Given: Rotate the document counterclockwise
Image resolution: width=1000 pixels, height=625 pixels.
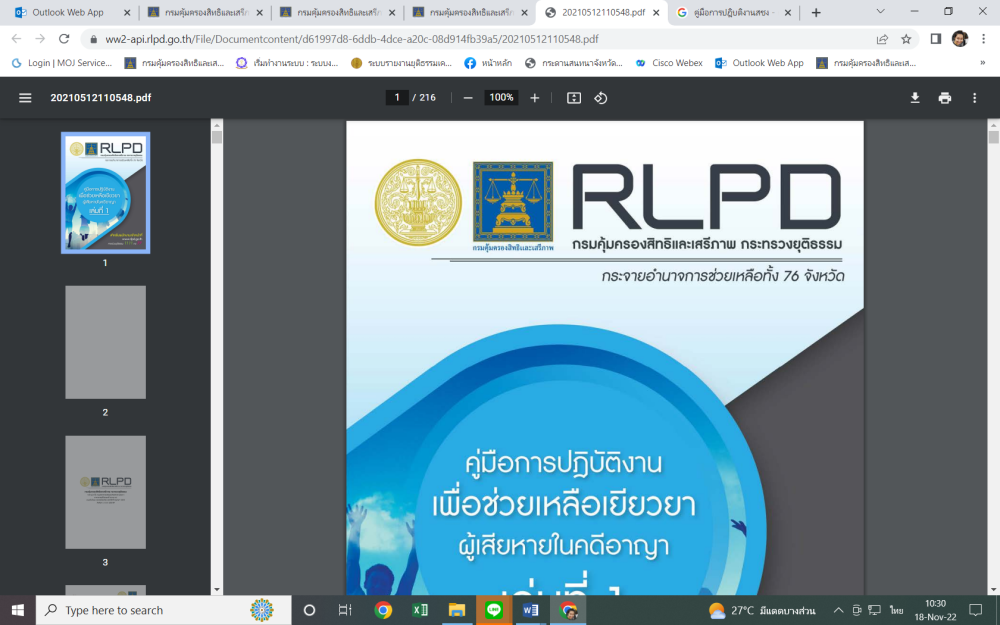Looking at the screenshot, I should tap(601, 98).
